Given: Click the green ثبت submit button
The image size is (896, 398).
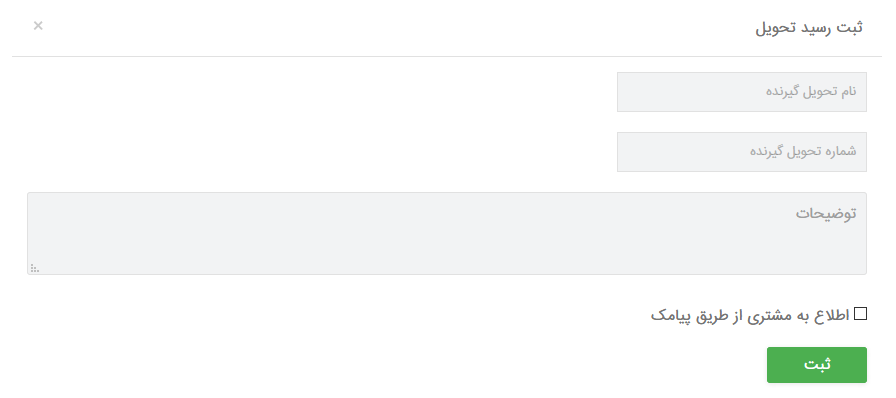Looking at the screenshot, I should click(817, 365).
